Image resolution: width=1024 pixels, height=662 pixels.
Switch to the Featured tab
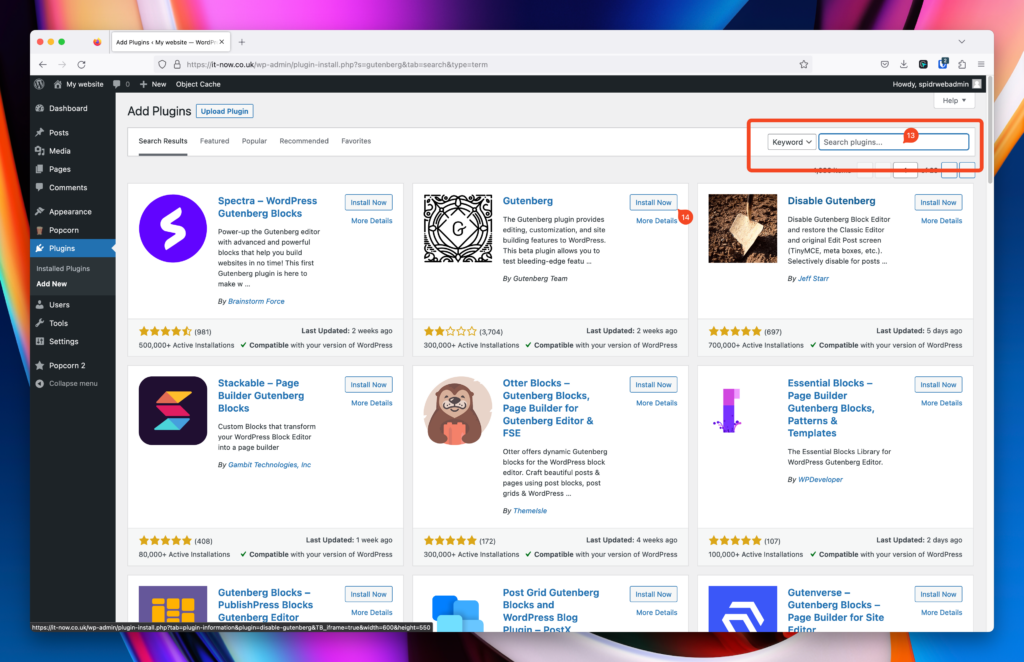tap(214, 141)
